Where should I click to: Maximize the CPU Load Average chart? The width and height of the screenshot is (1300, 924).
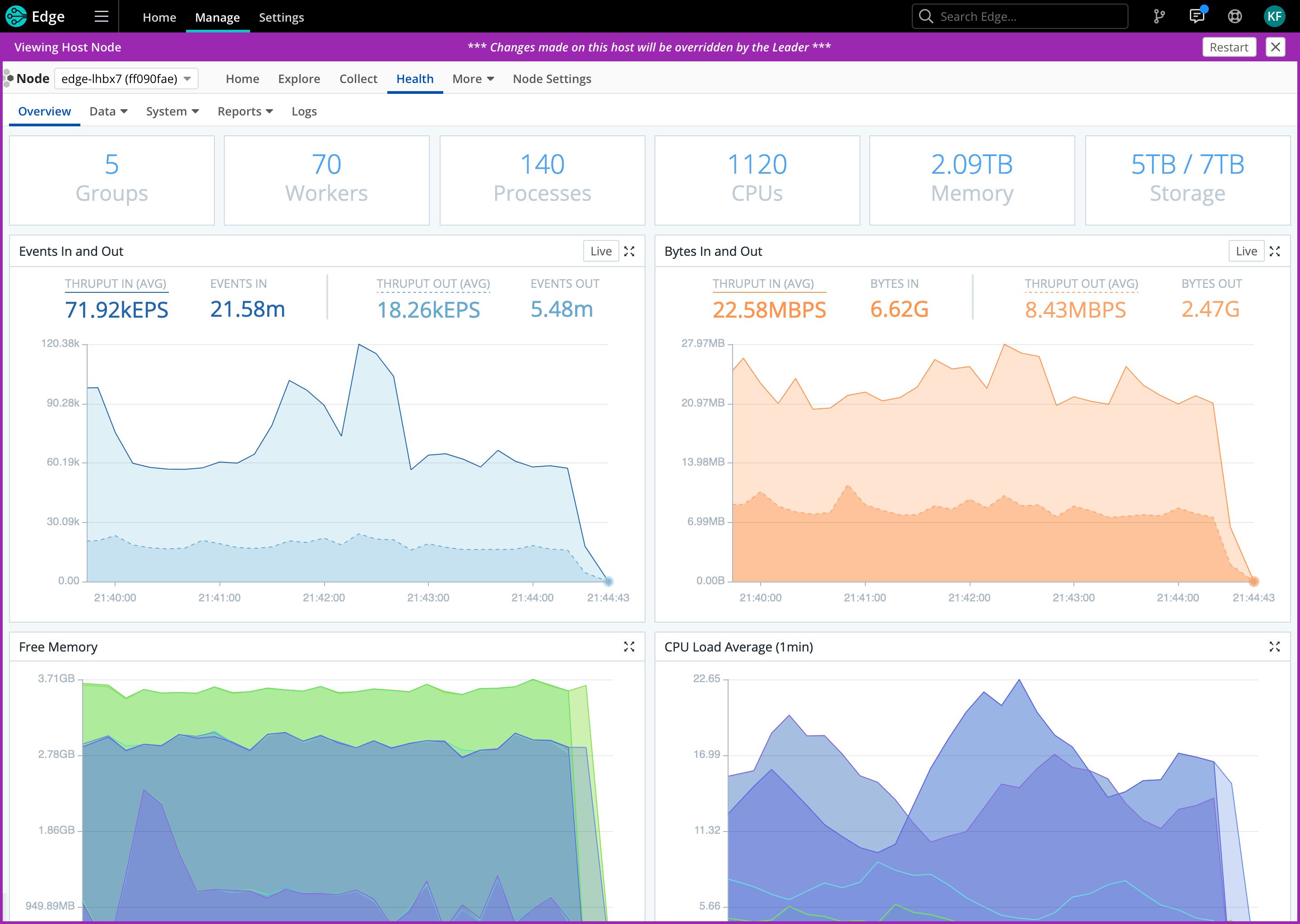[x=1274, y=647]
